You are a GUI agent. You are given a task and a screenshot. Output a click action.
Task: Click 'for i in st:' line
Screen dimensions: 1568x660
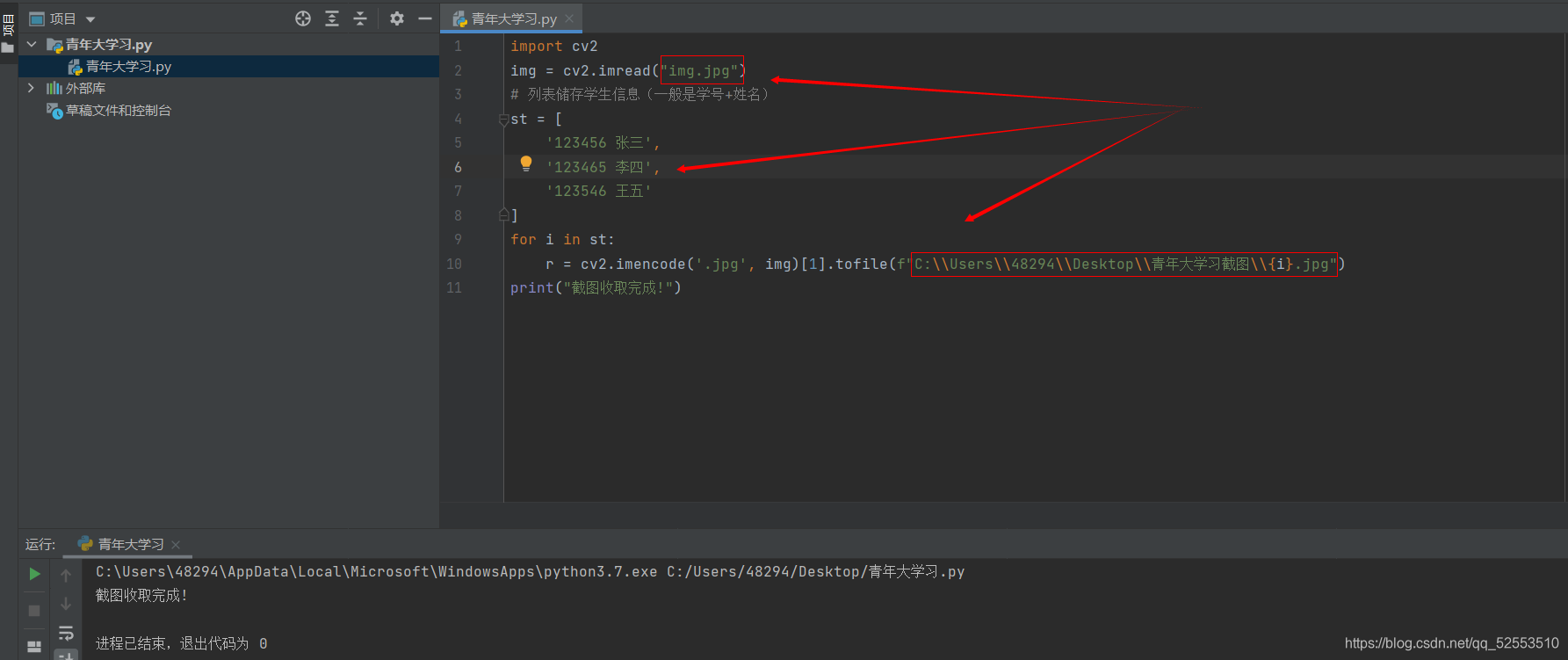(562, 240)
